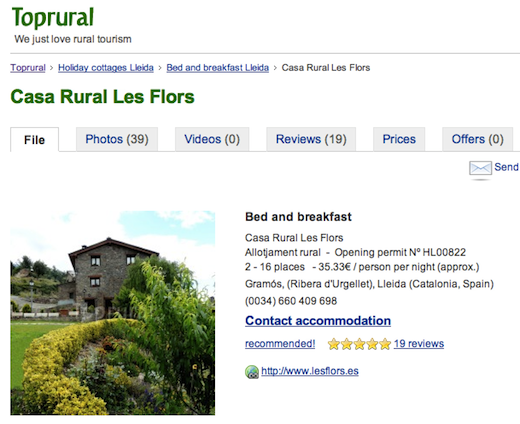Click the five-star rating icons
The width and height of the screenshot is (520, 424).
pyautogui.click(x=359, y=344)
